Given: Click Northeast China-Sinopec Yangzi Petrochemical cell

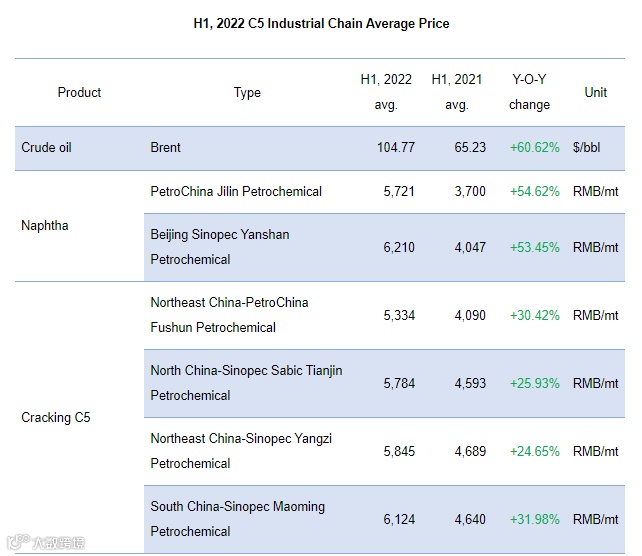Looking at the screenshot, I should coord(241,451).
